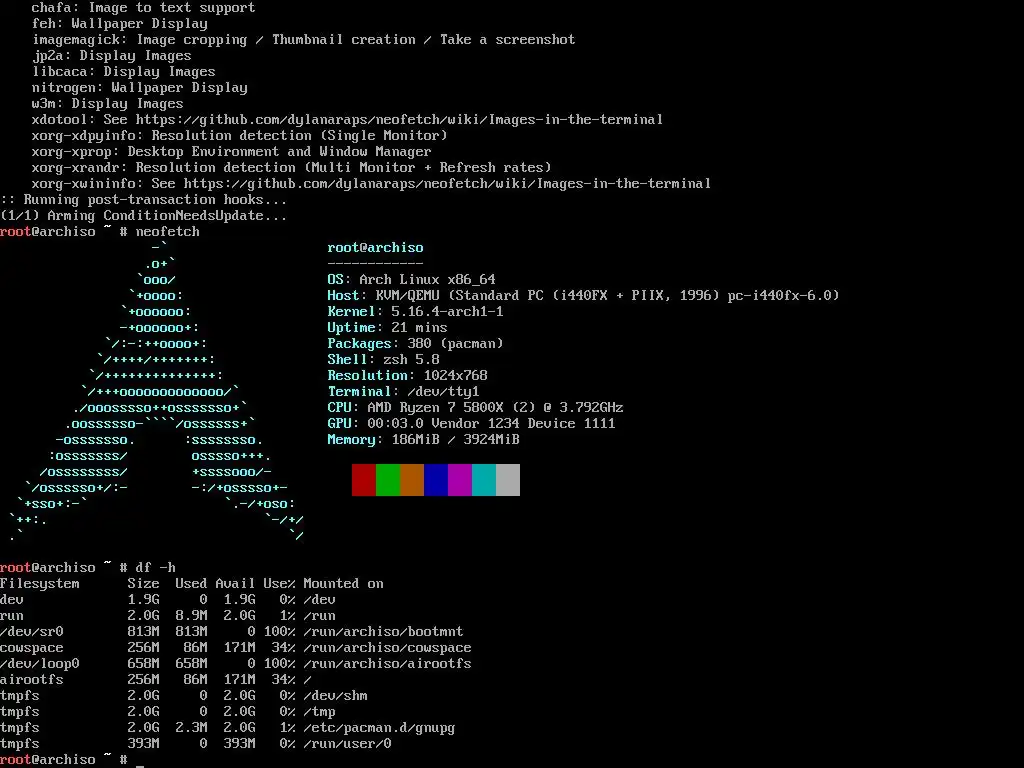Click the light gray color block
1024x768 pixels.
(508, 480)
